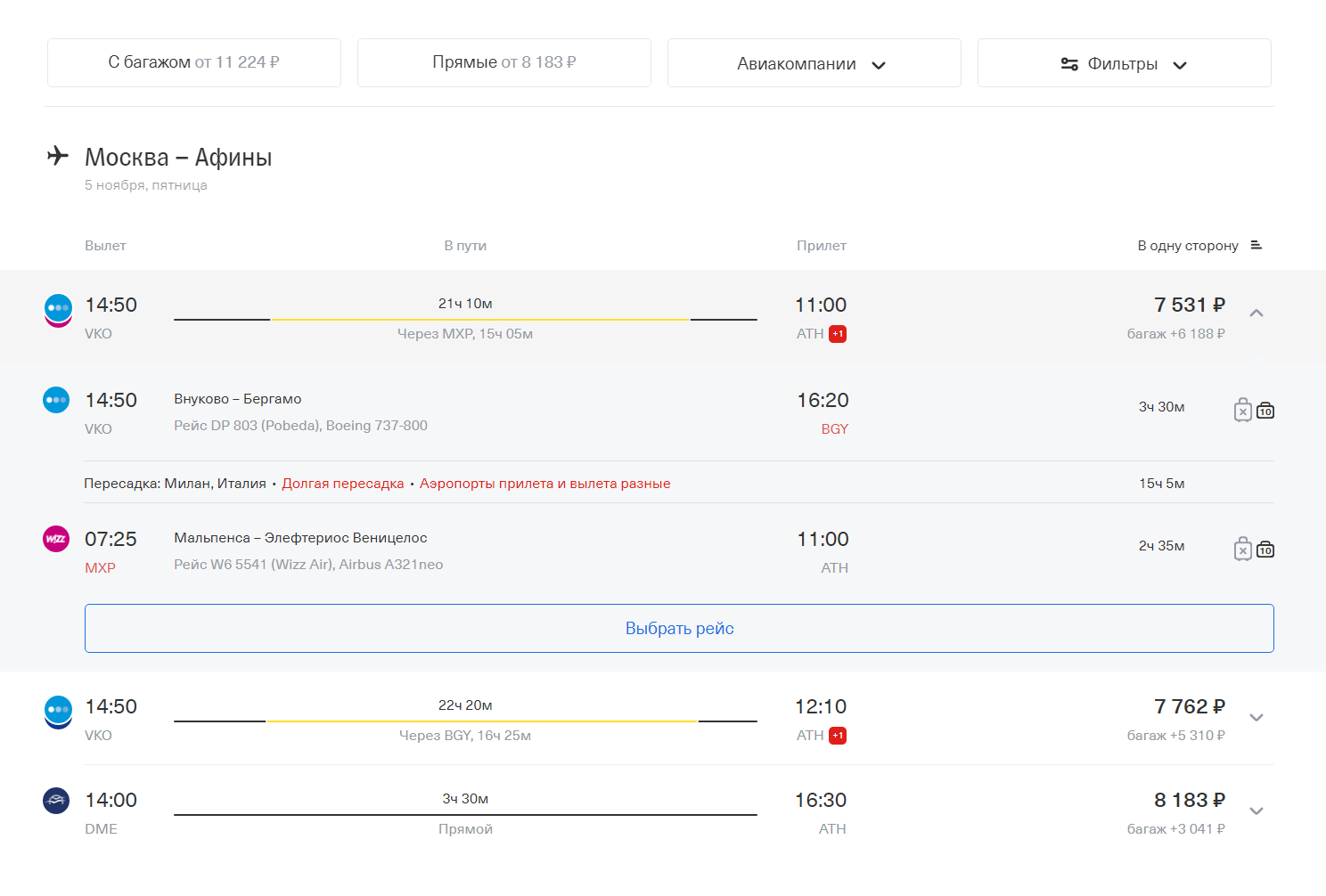Image resolution: width=1326 pixels, height=896 pixels.
Task: Click the багаж +5 310 ₽ label
Action: point(1176,736)
